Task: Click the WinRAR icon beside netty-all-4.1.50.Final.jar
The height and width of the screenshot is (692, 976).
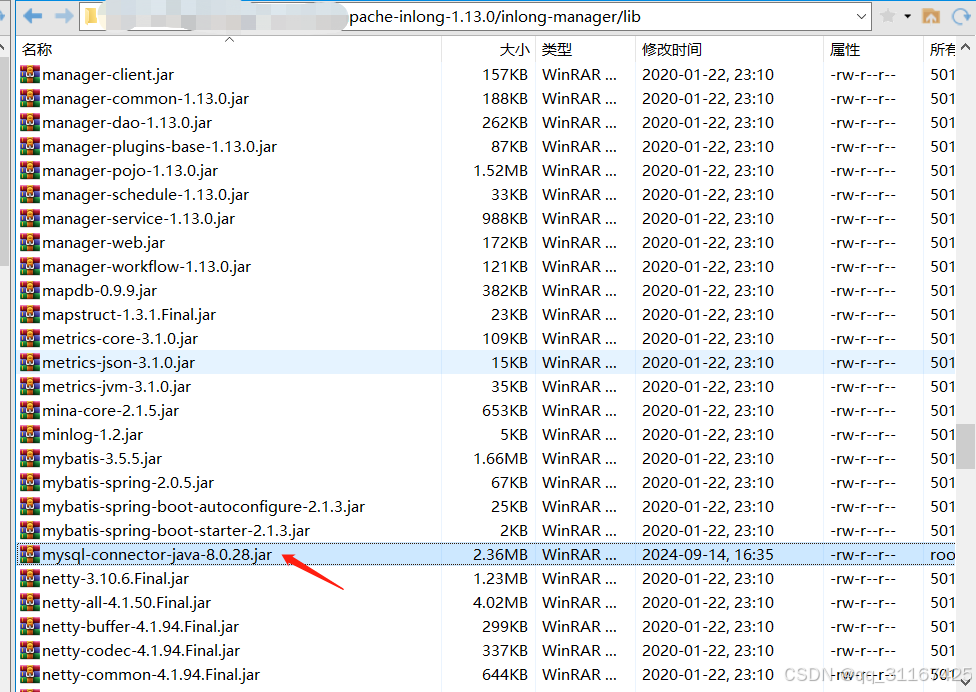Action: (x=29, y=602)
